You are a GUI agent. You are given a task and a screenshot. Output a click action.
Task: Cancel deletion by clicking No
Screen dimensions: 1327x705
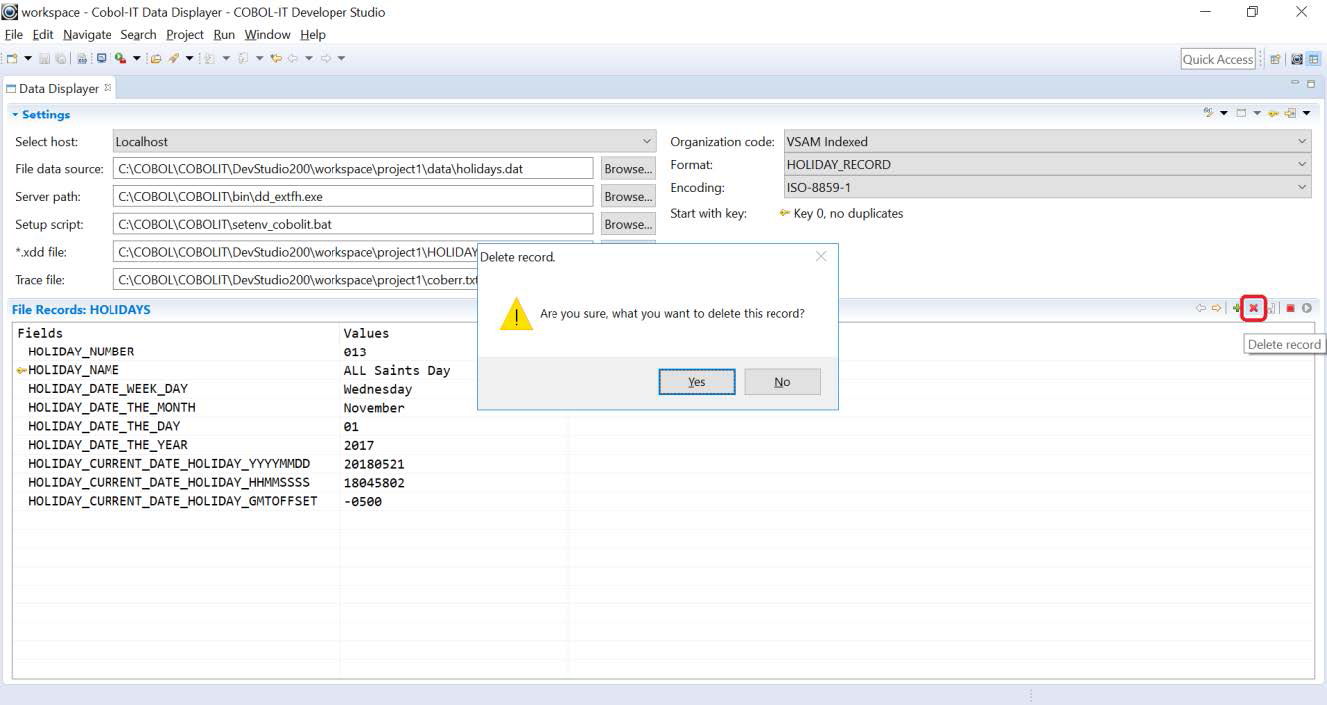pos(782,382)
